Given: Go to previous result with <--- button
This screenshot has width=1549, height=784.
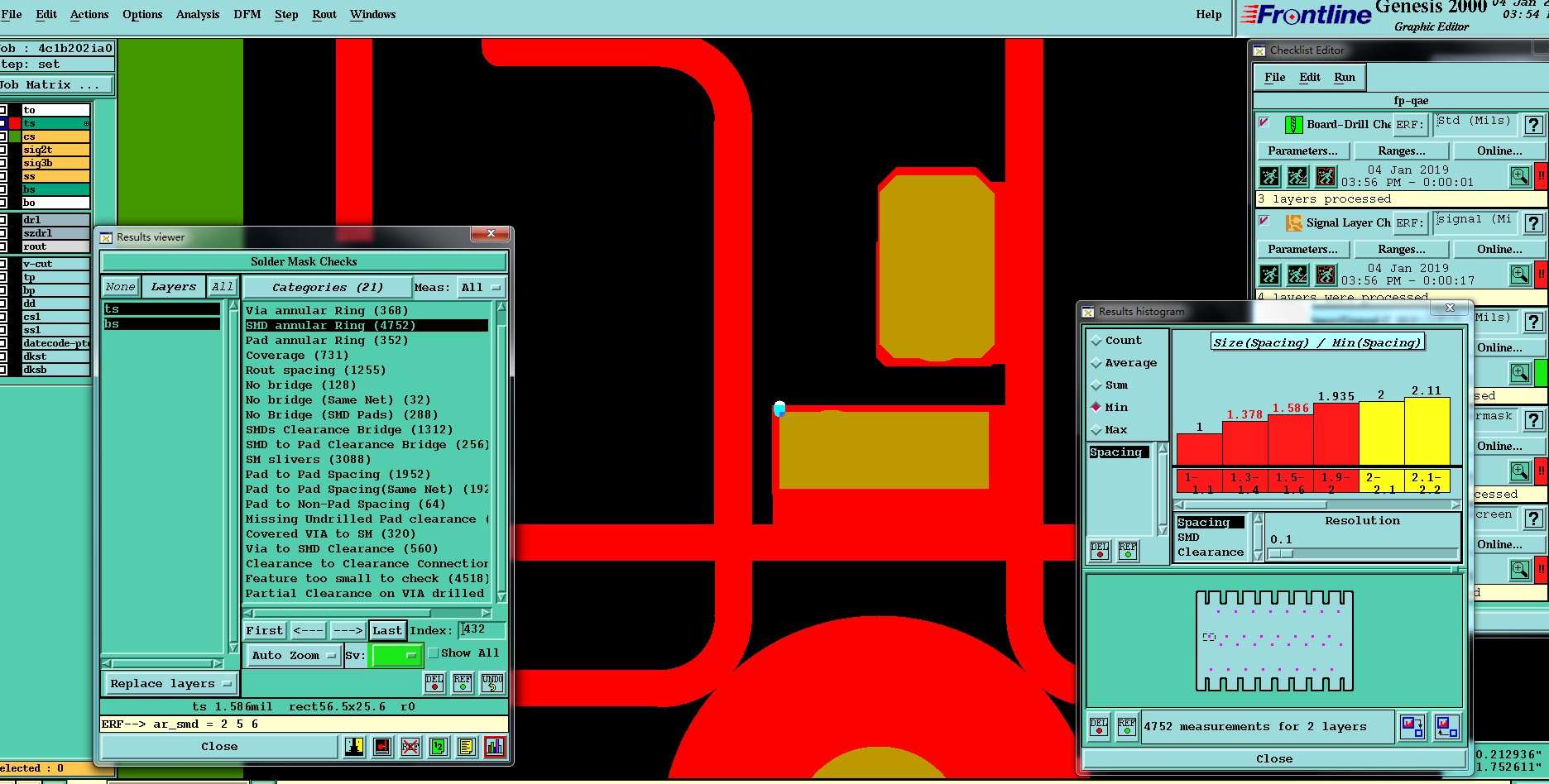Looking at the screenshot, I should [x=308, y=630].
